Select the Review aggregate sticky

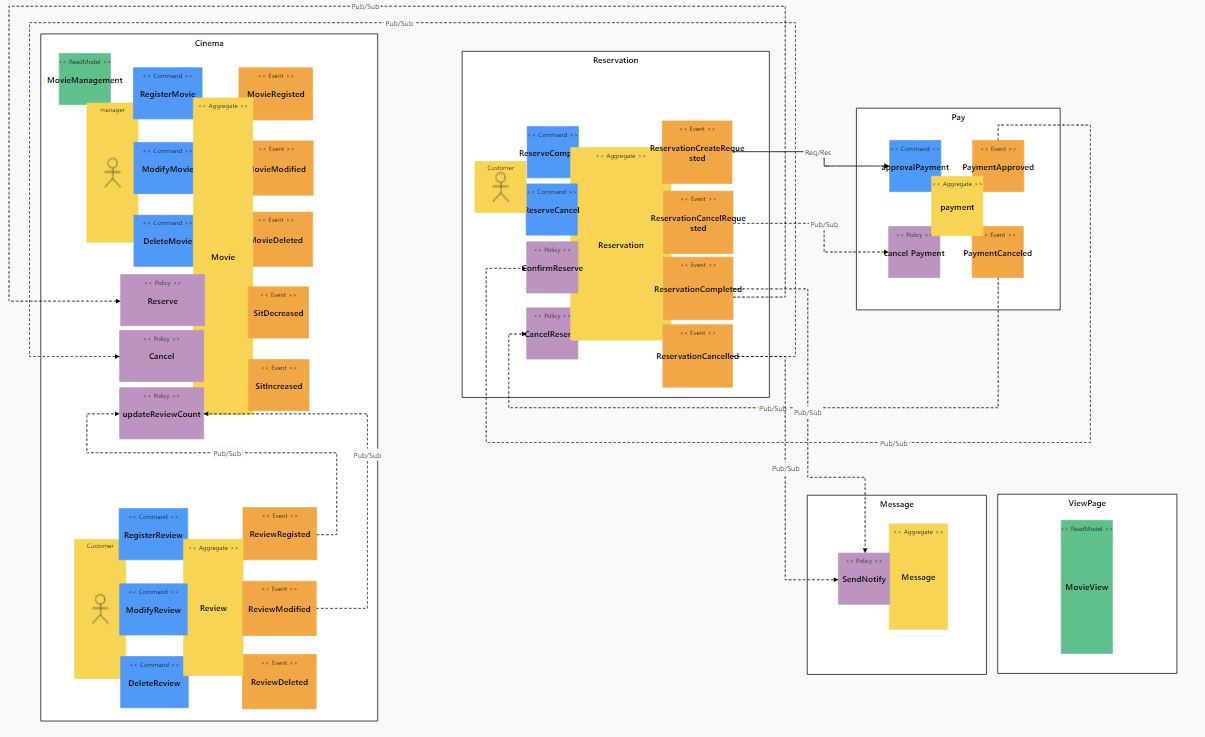[x=213, y=607]
